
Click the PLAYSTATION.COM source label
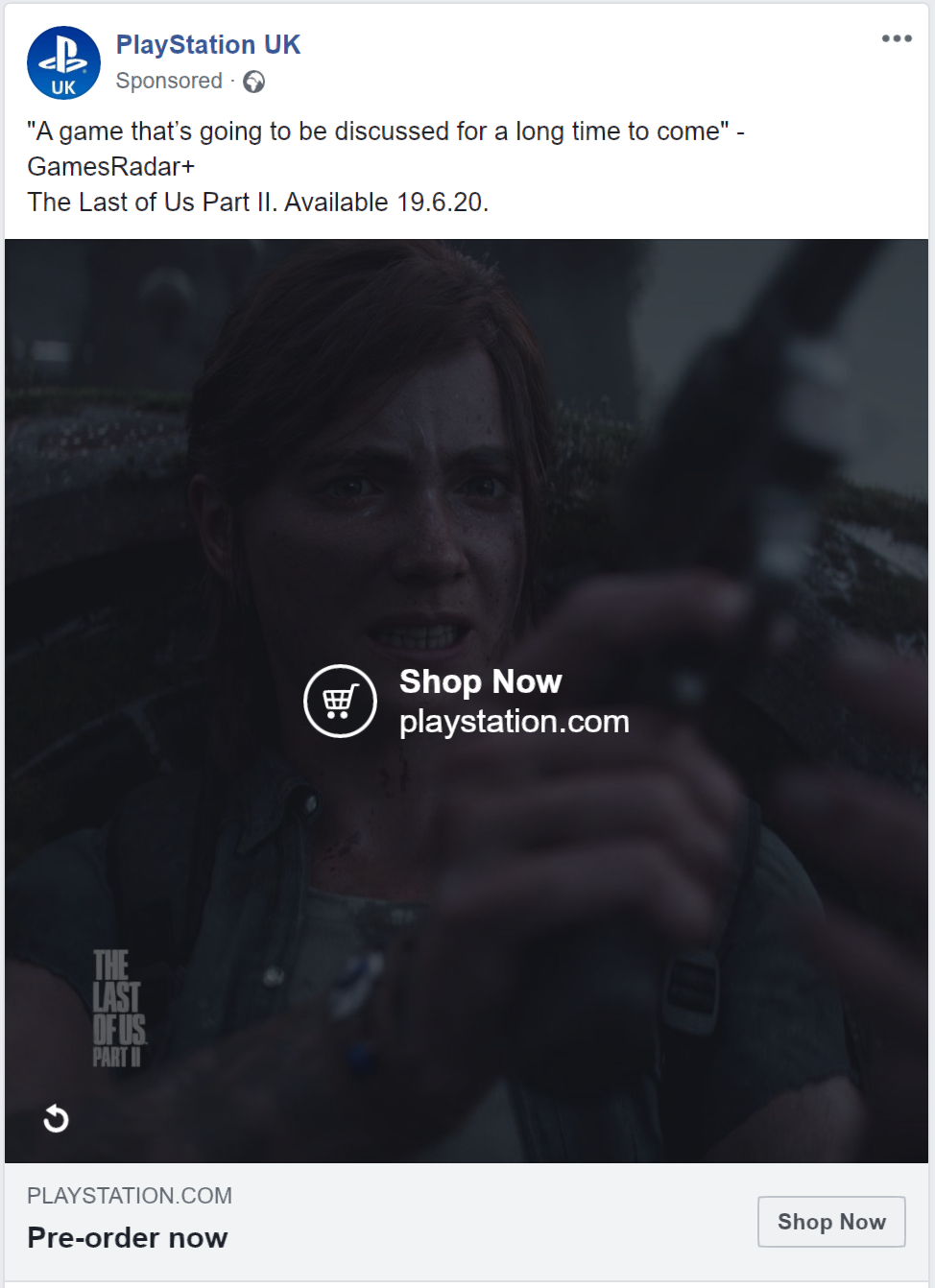pyautogui.click(x=130, y=1196)
